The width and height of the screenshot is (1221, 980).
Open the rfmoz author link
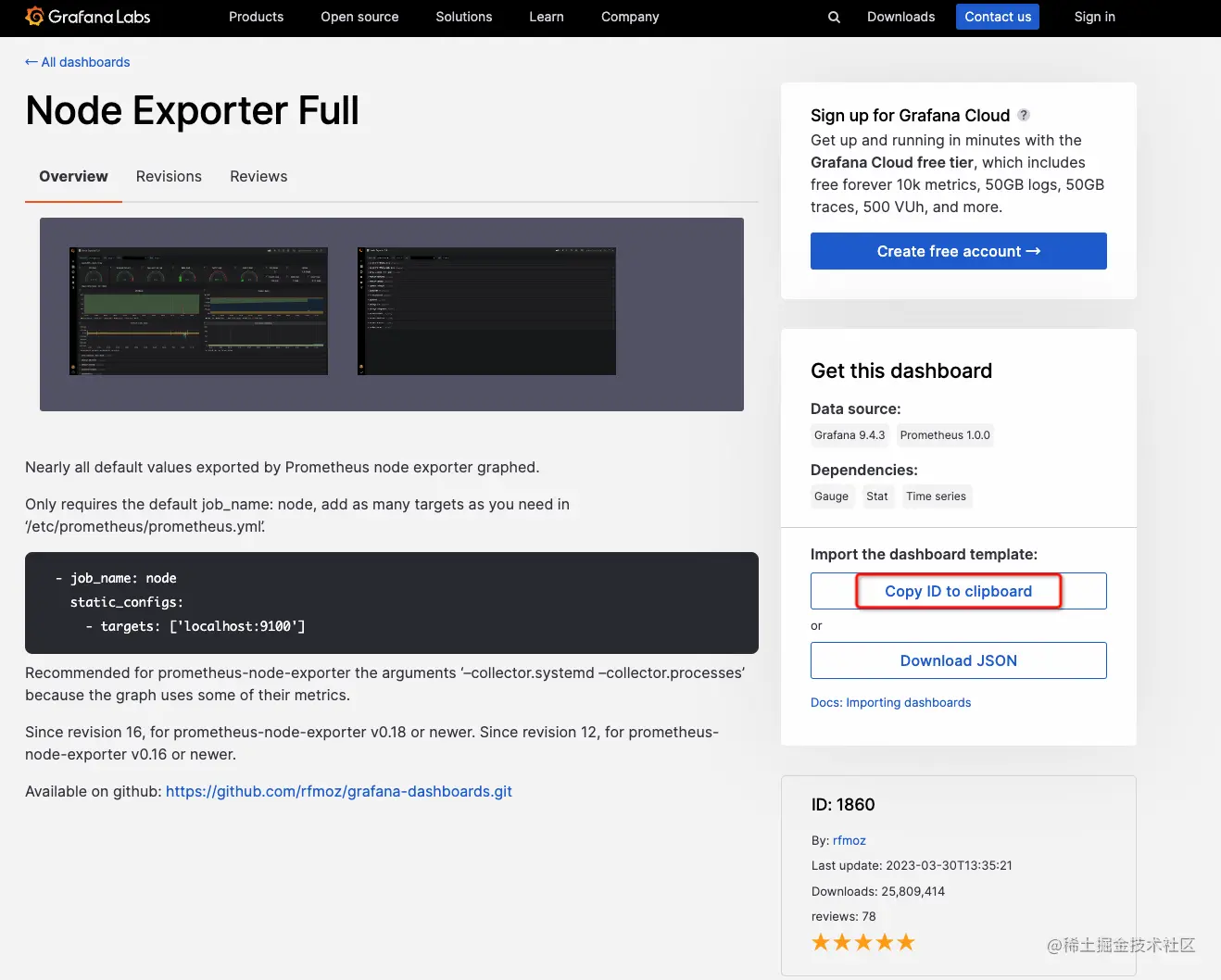[850, 840]
